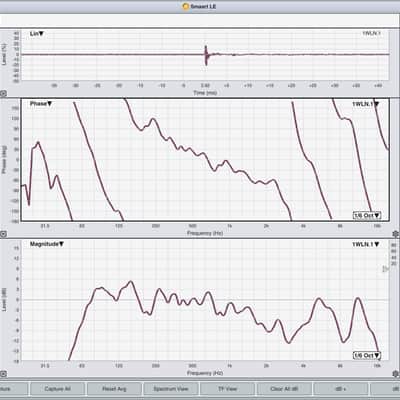Viewport: 400px width, 400px height.
Task: Click the coherence threshold marker
Action: (385, 269)
